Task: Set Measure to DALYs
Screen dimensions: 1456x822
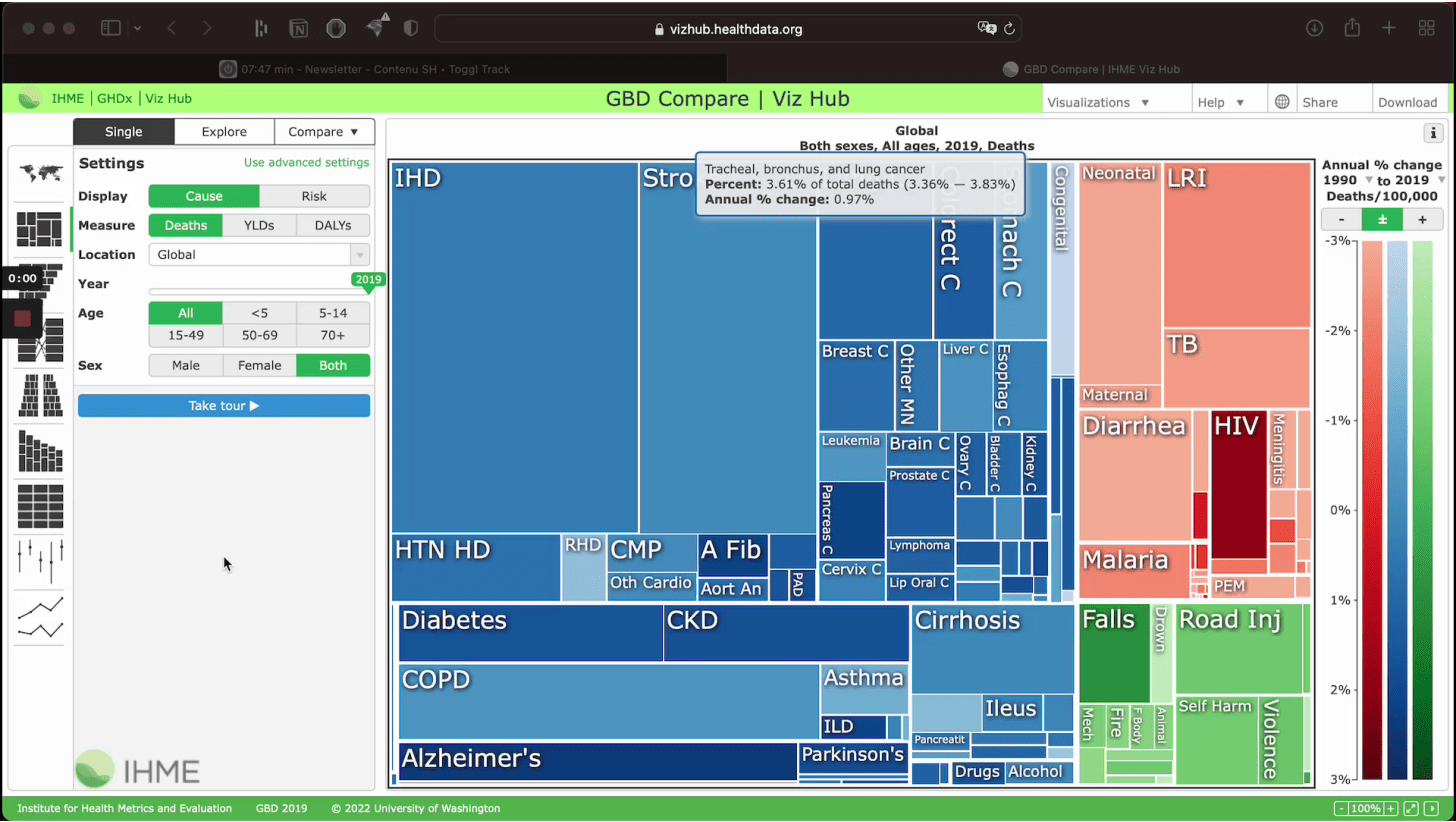Action: [x=333, y=225]
